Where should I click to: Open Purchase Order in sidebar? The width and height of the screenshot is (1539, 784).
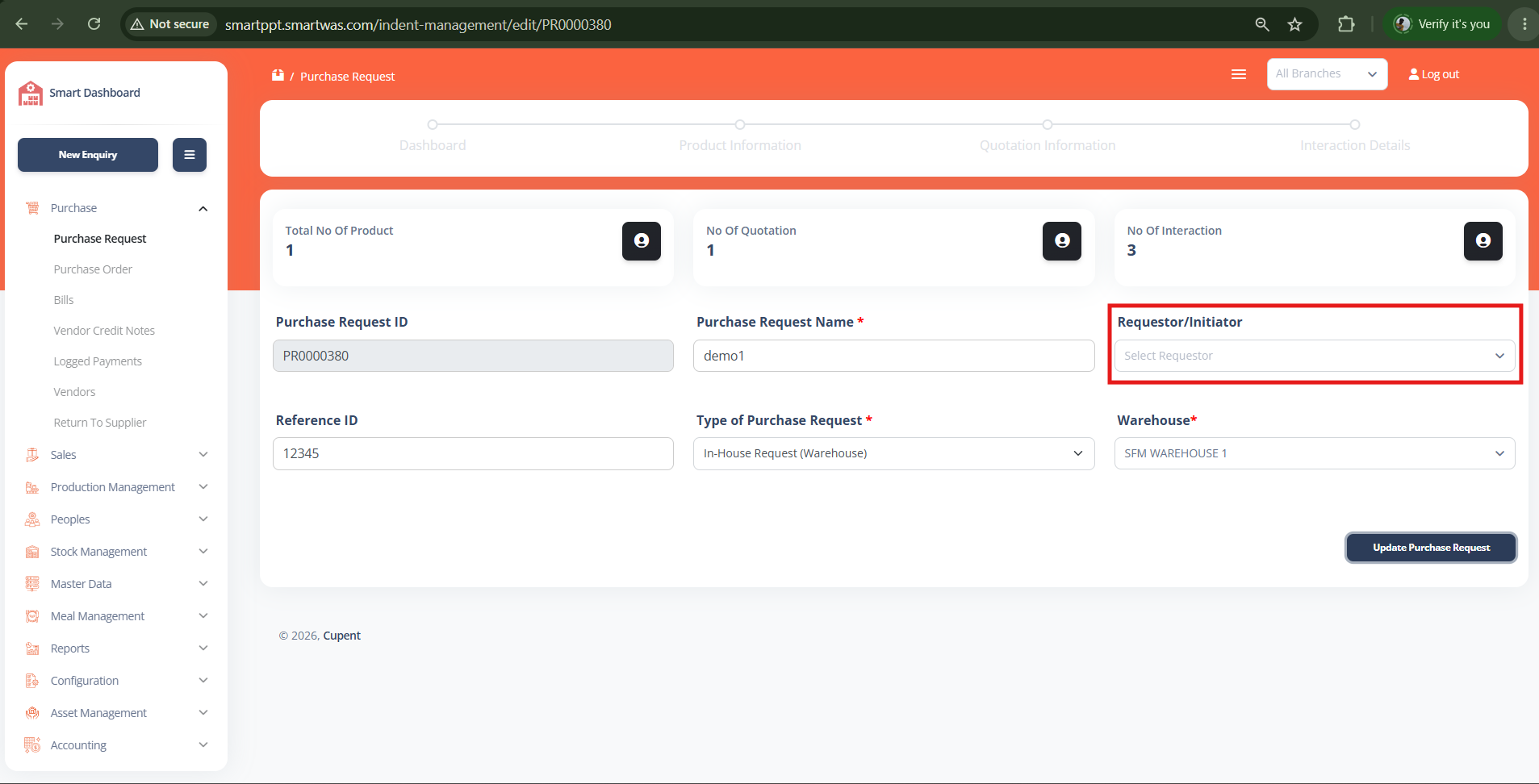tap(93, 269)
